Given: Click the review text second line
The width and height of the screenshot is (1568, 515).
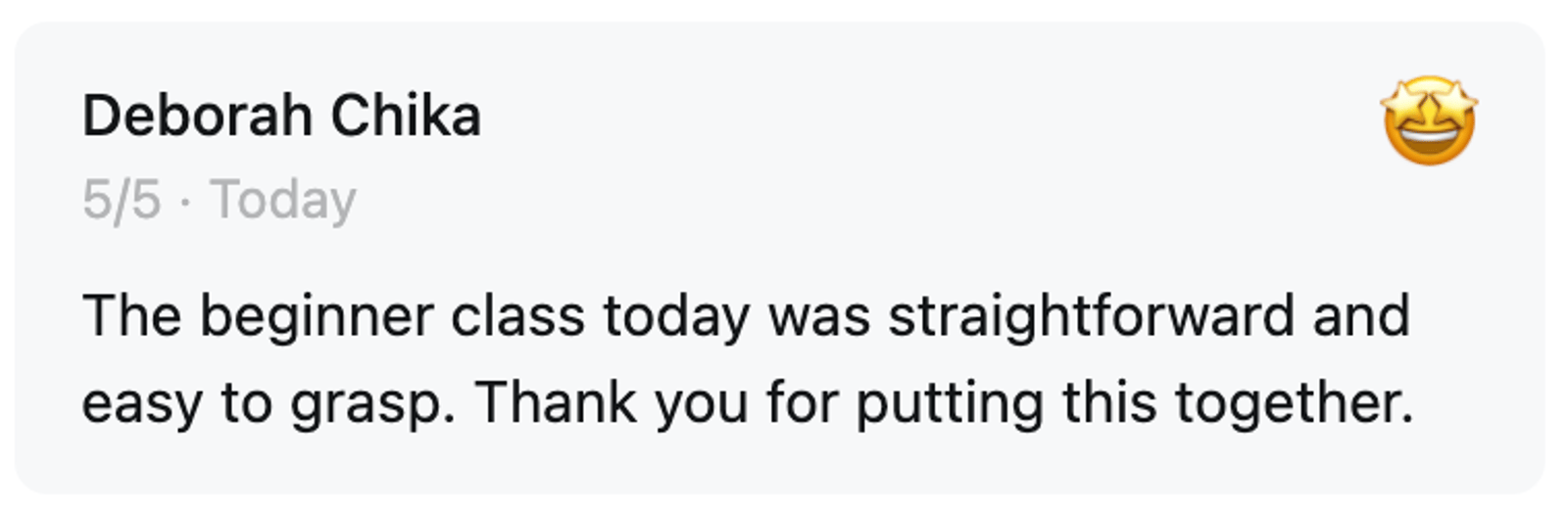Looking at the screenshot, I should tap(745, 402).
